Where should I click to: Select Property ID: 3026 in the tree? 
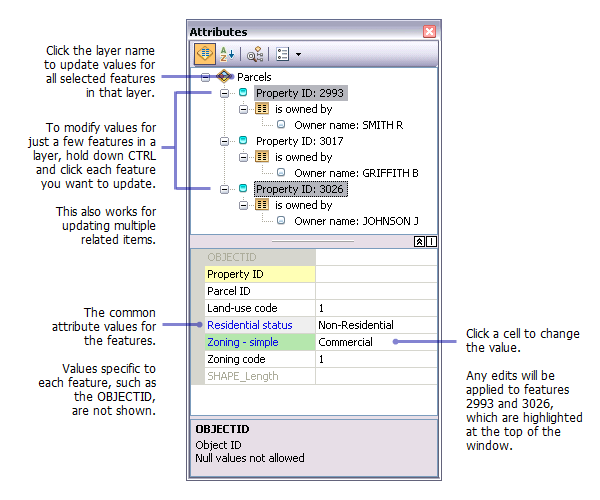(x=301, y=189)
